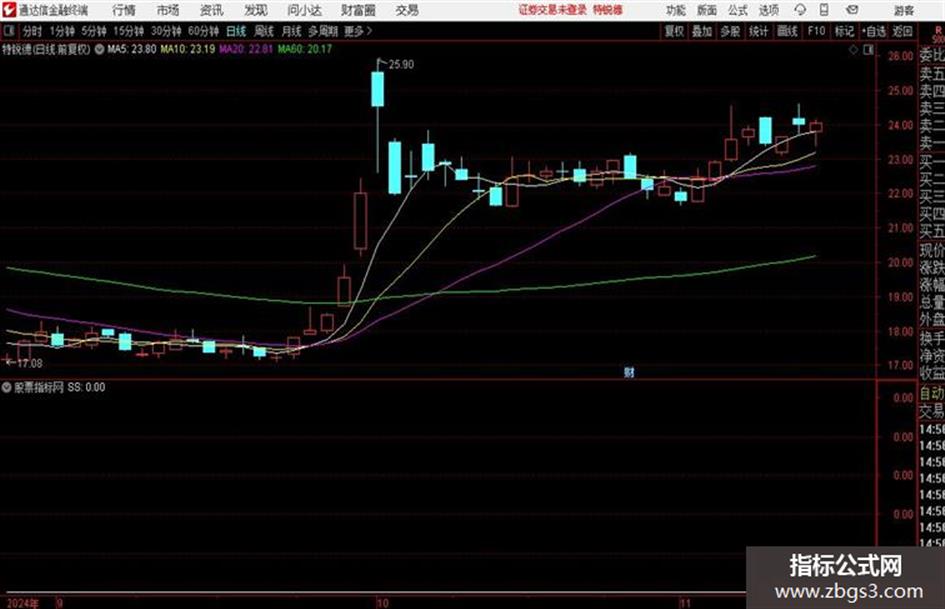
Task: Switch to 15分钟 chart period
Action: pyautogui.click(x=128, y=31)
